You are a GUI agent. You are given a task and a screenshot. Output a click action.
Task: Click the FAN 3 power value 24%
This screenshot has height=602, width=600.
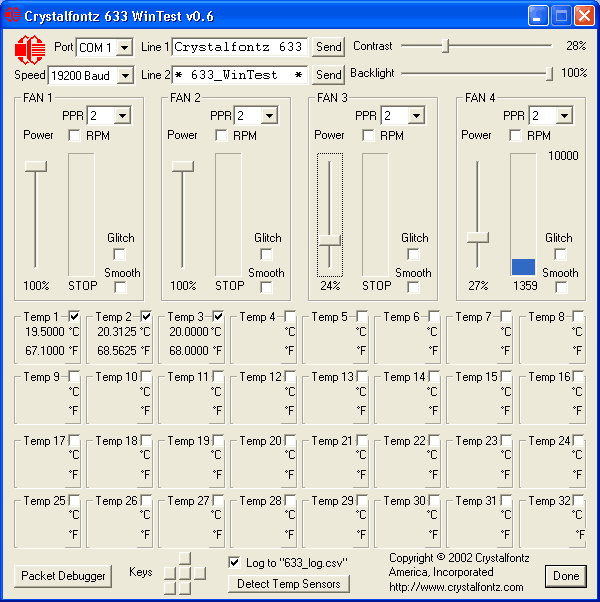330,286
